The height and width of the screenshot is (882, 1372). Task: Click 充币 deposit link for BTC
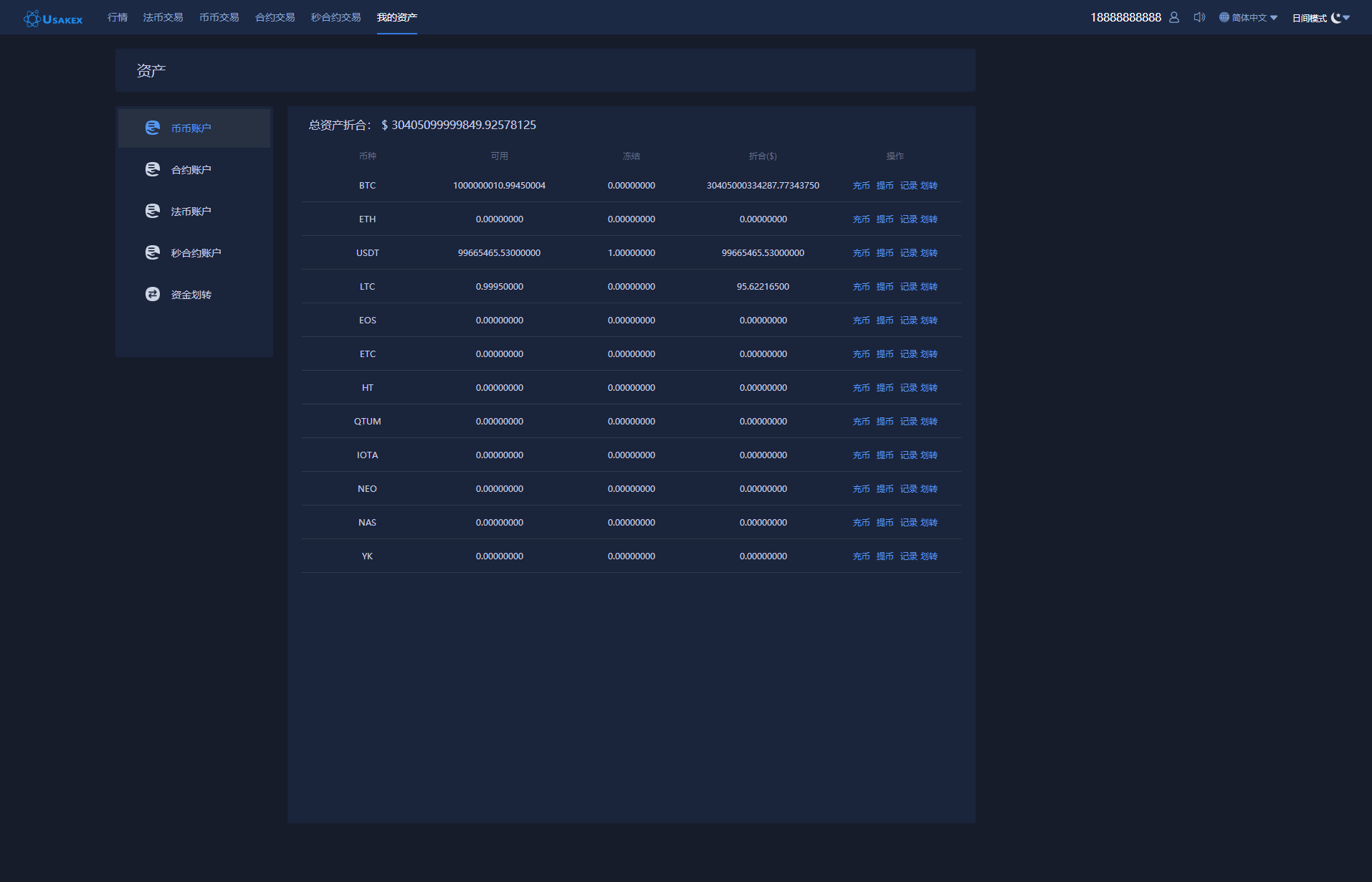point(861,186)
